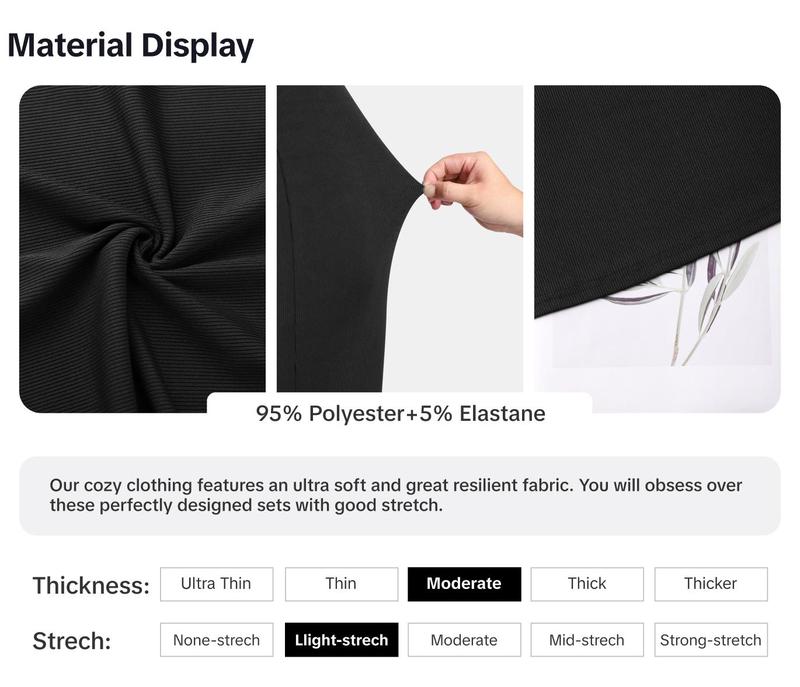Click the Strech label
Viewport: 800px width, 687px height.
point(72,641)
